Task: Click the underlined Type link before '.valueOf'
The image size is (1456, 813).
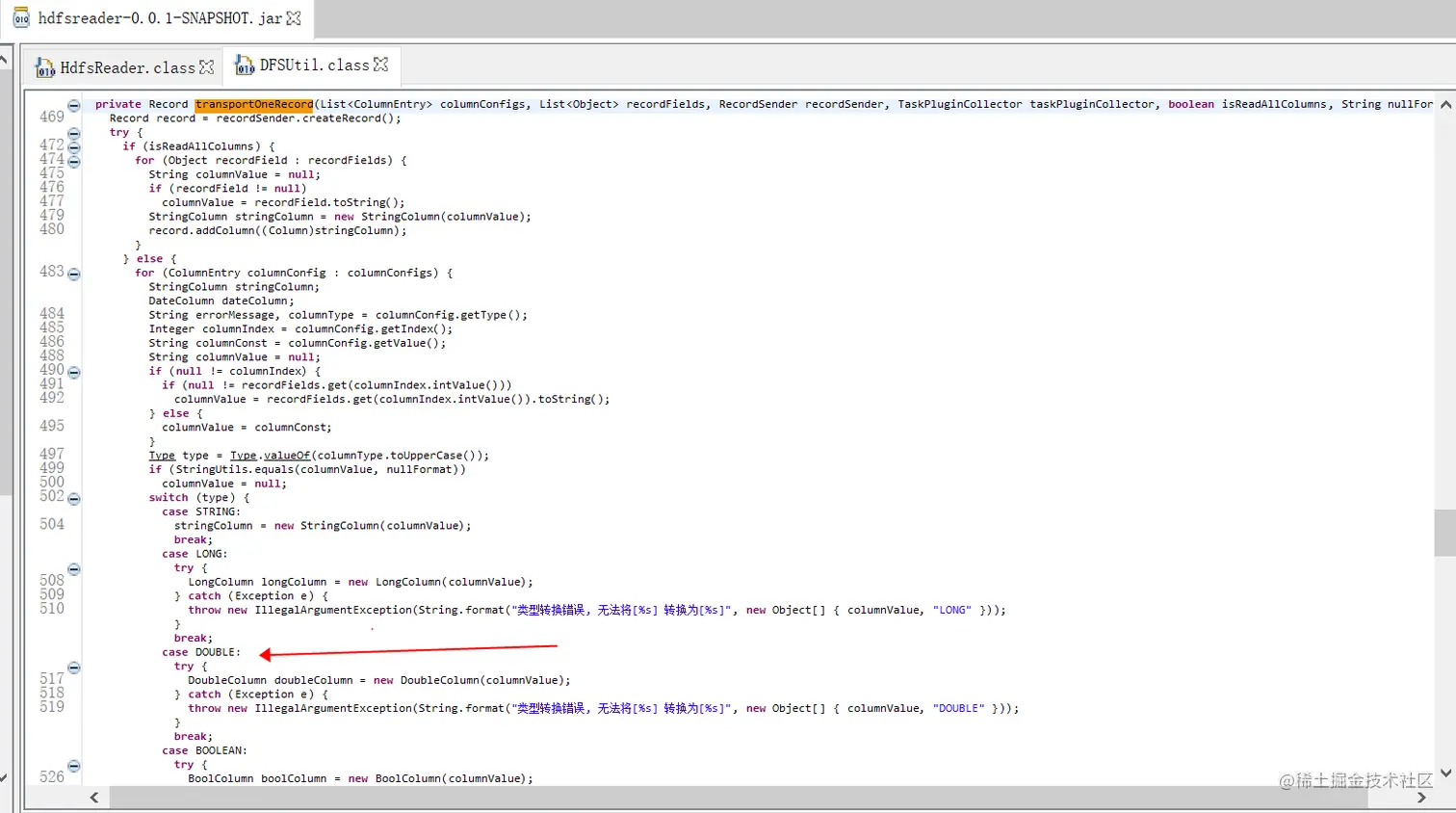Action: click(x=244, y=456)
